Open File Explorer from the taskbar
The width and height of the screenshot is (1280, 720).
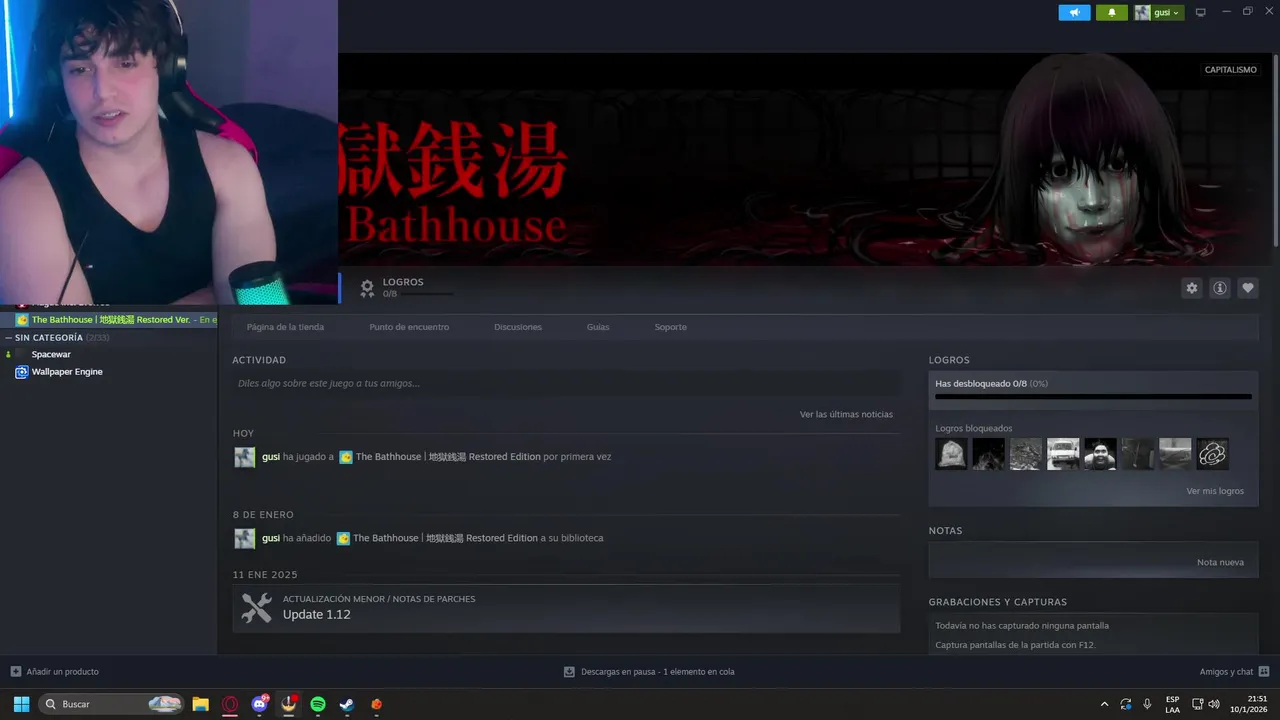[200, 704]
